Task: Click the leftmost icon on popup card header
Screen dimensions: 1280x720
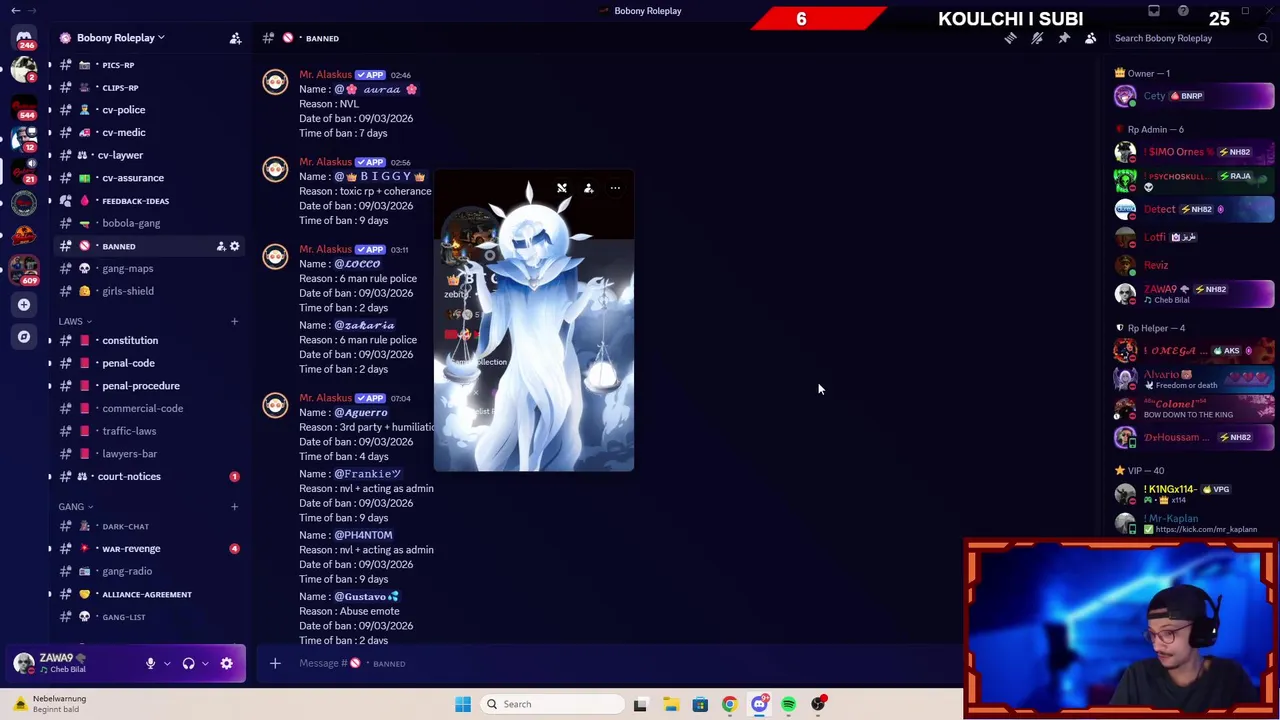Action: (562, 188)
